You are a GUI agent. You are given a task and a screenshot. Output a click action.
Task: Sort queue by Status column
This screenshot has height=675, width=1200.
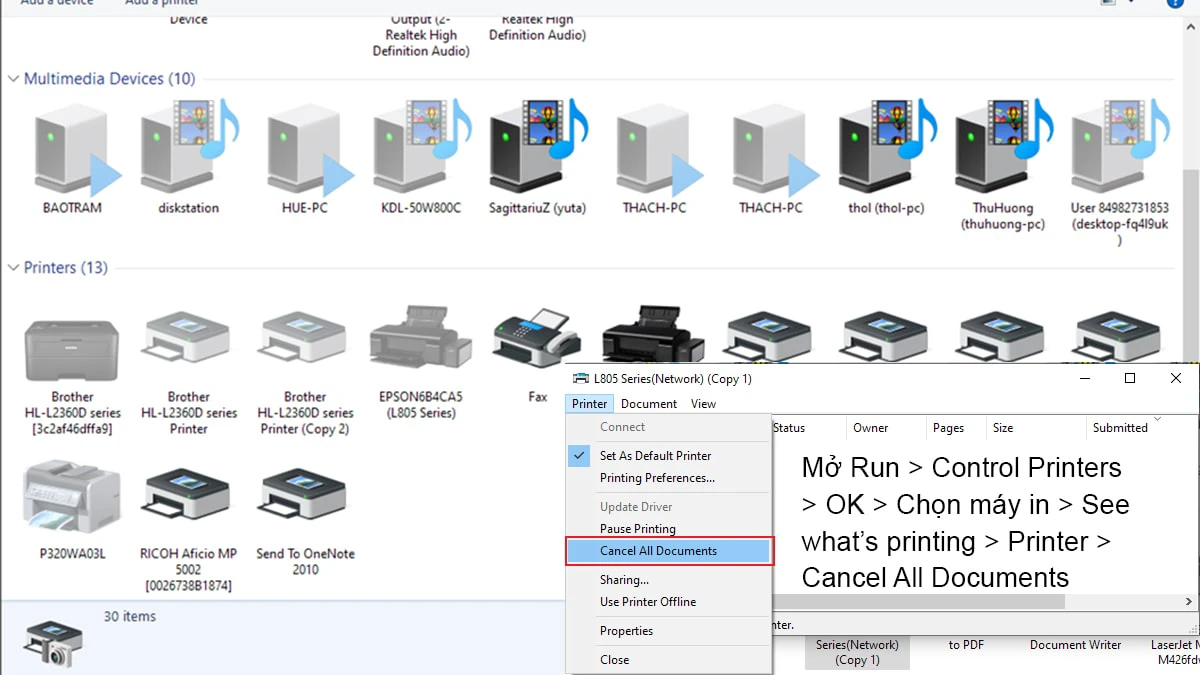(x=809, y=428)
